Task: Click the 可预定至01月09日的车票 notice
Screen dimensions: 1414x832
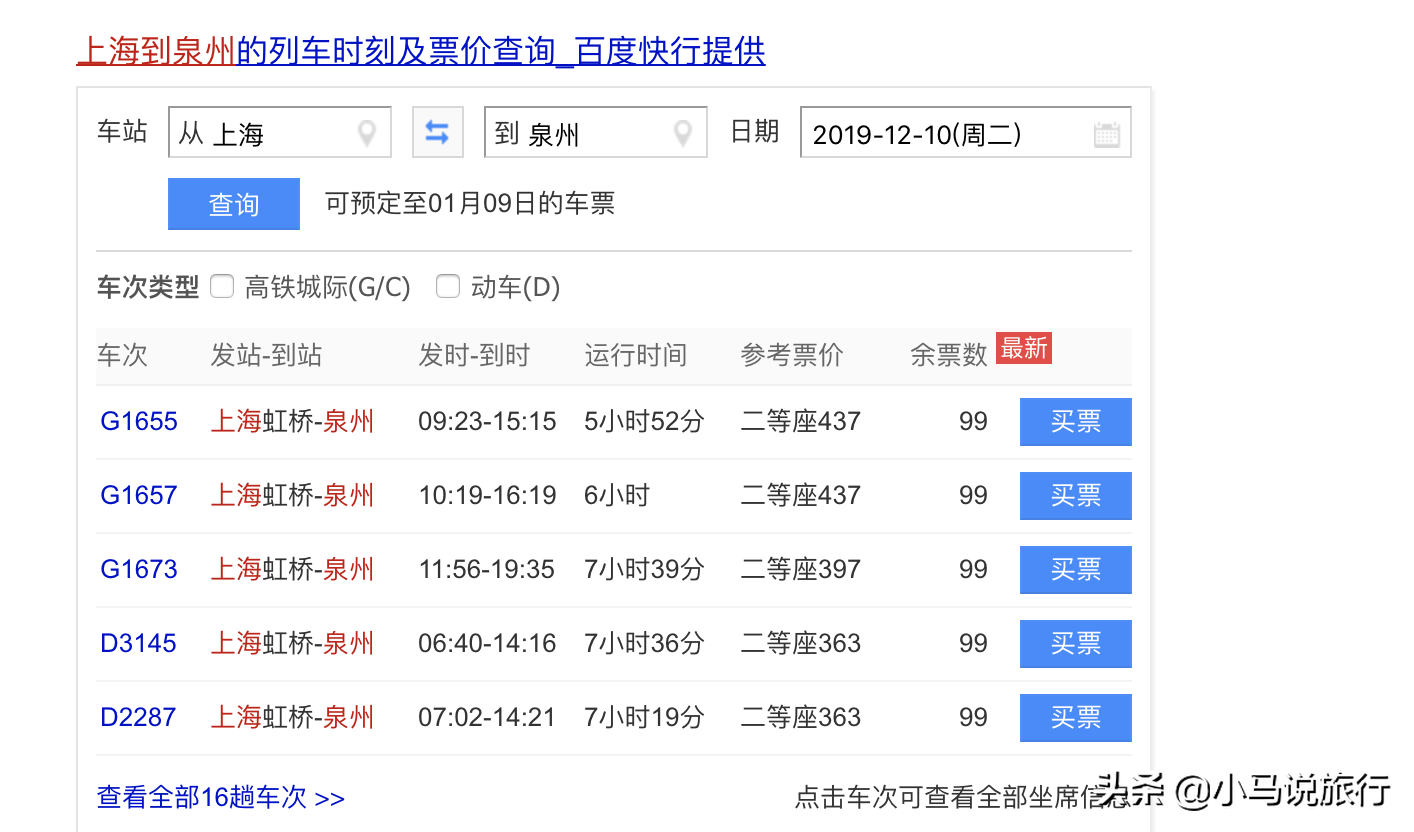Action: 470,204
